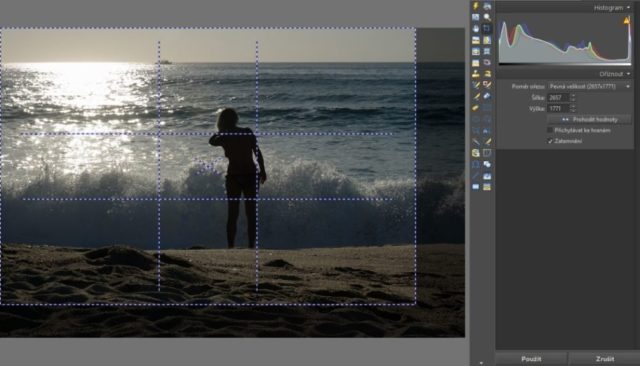The image size is (640, 366).
Task: Click the highlighted crop tool icon
Action: [487, 29]
